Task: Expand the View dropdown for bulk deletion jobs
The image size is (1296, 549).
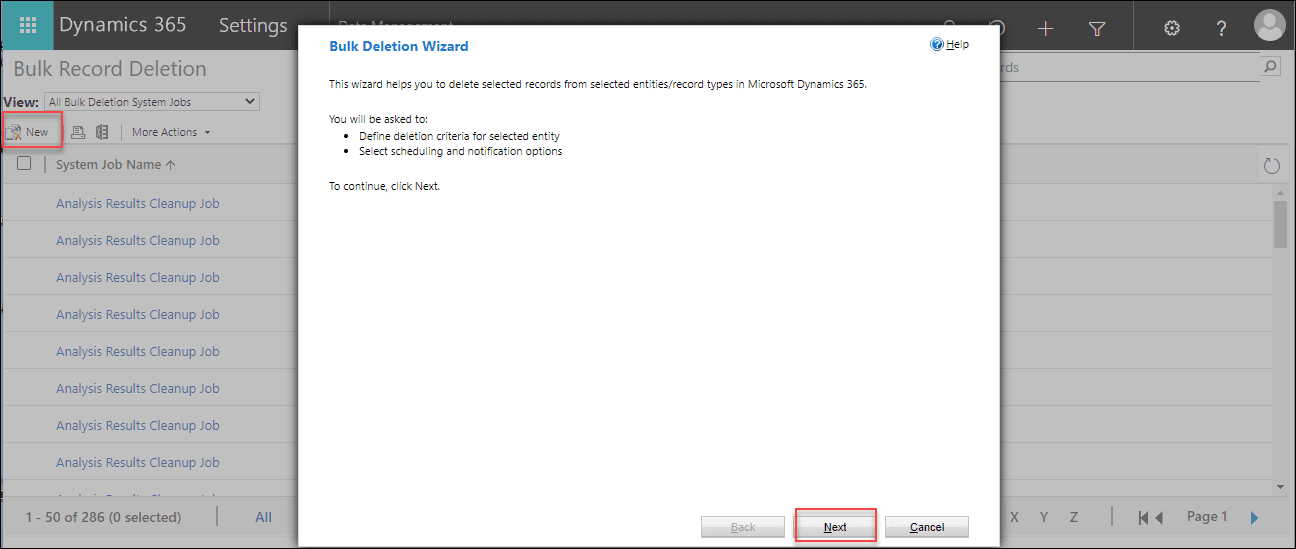Action: click(152, 101)
